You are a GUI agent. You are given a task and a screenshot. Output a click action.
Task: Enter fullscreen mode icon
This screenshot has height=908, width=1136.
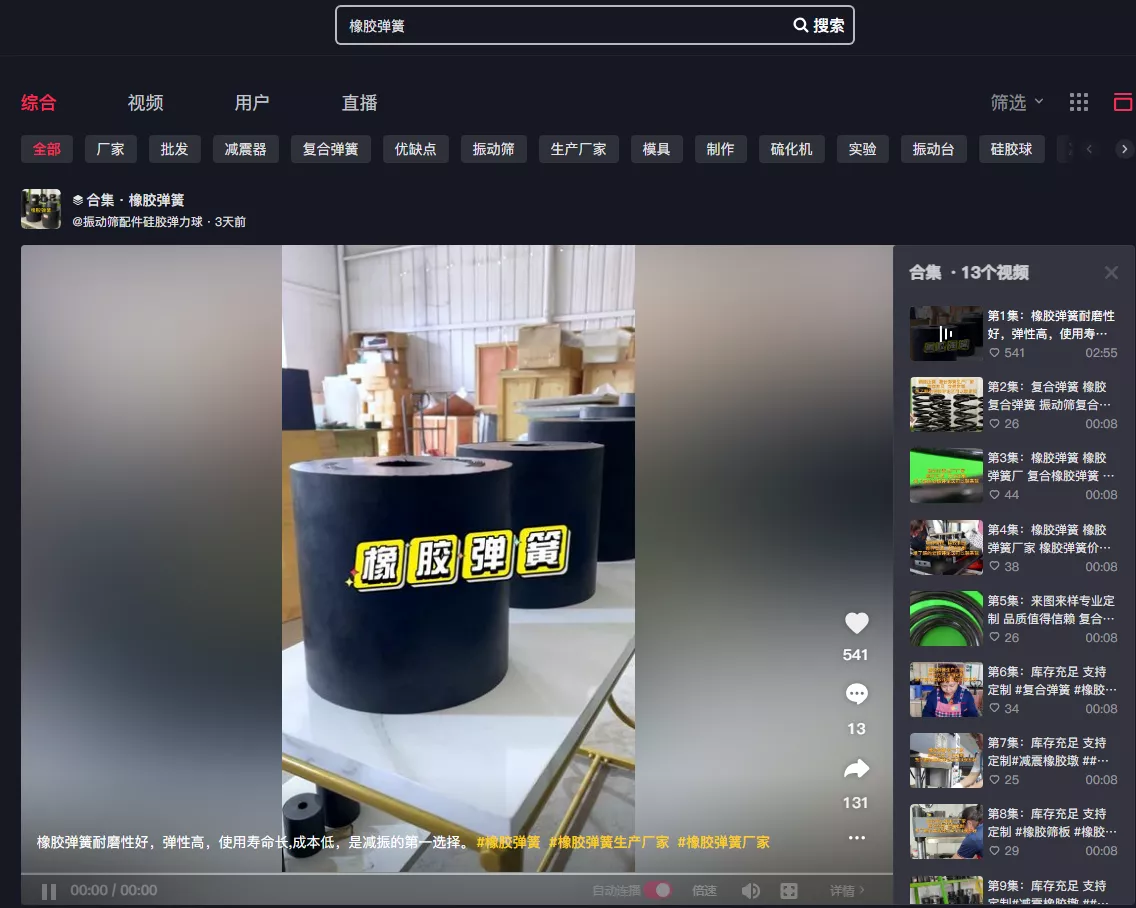[x=789, y=891]
